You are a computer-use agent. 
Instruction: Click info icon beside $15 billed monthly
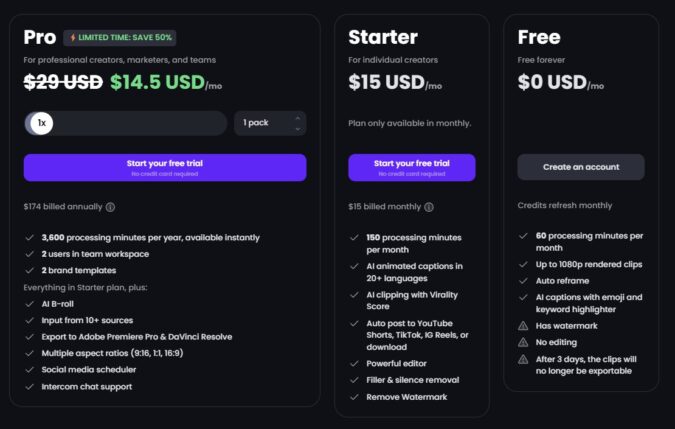click(428, 207)
